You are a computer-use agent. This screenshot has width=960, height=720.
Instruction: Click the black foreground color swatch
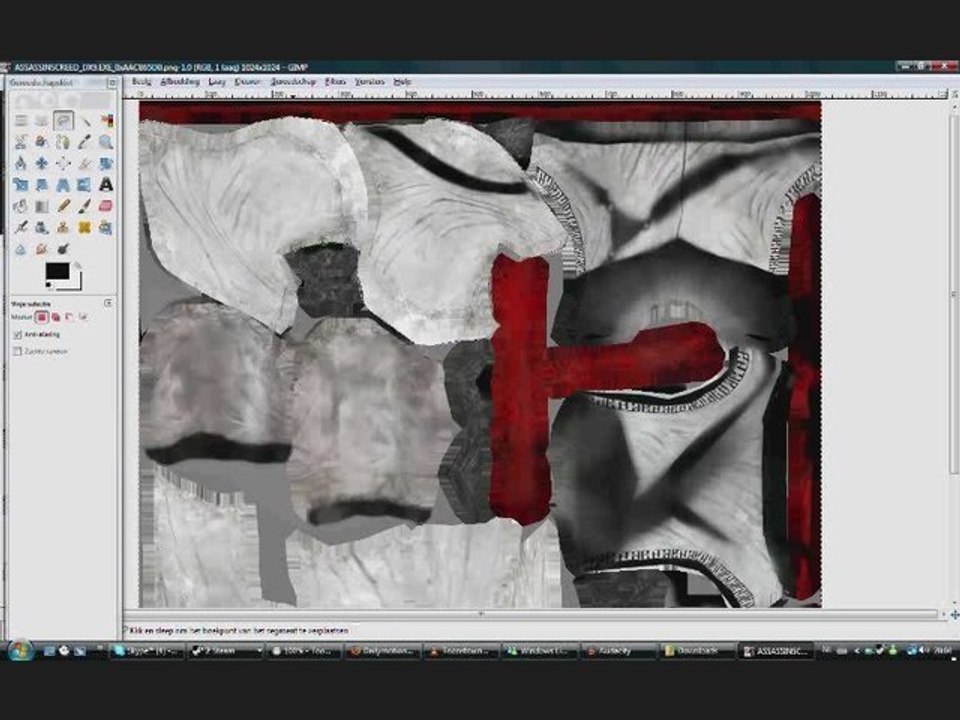[x=57, y=271]
